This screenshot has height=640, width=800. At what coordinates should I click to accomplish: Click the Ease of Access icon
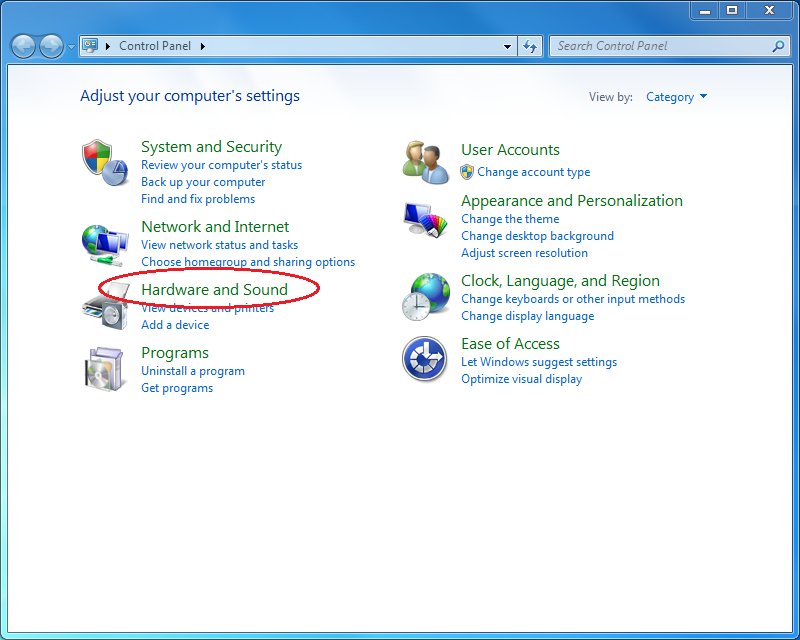click(x=424, y=359)
